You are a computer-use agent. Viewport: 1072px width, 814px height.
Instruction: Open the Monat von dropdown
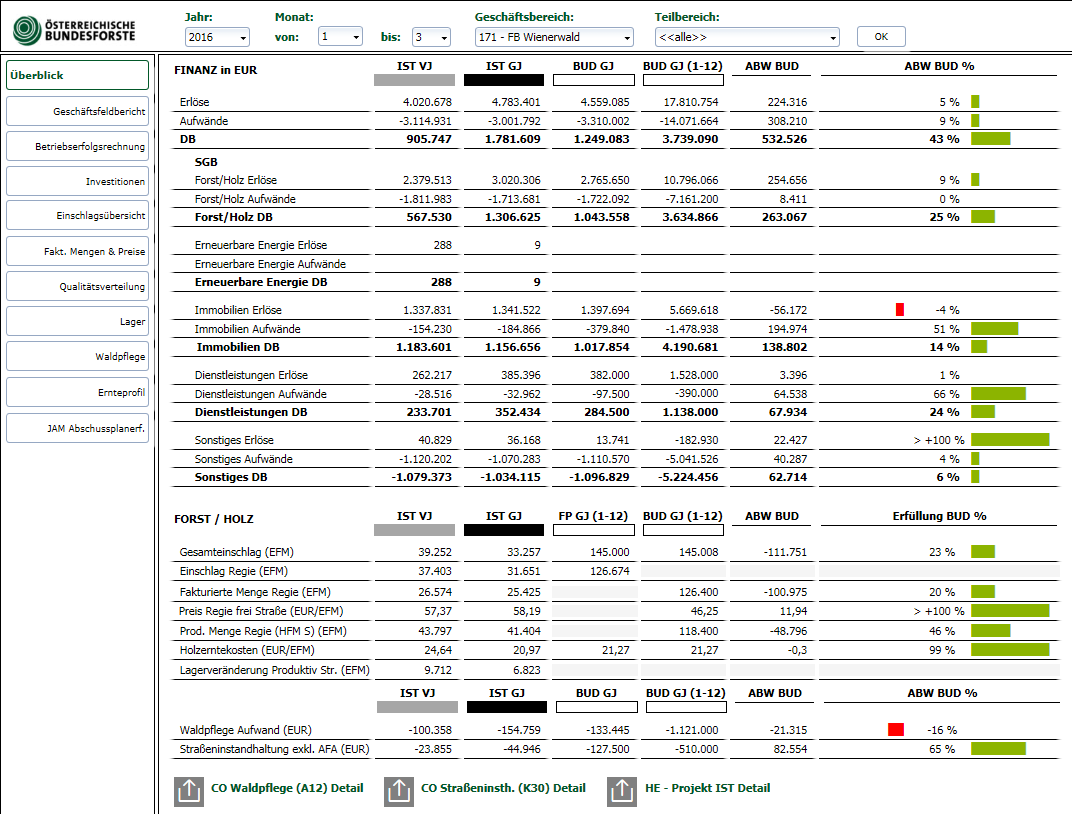340,36
